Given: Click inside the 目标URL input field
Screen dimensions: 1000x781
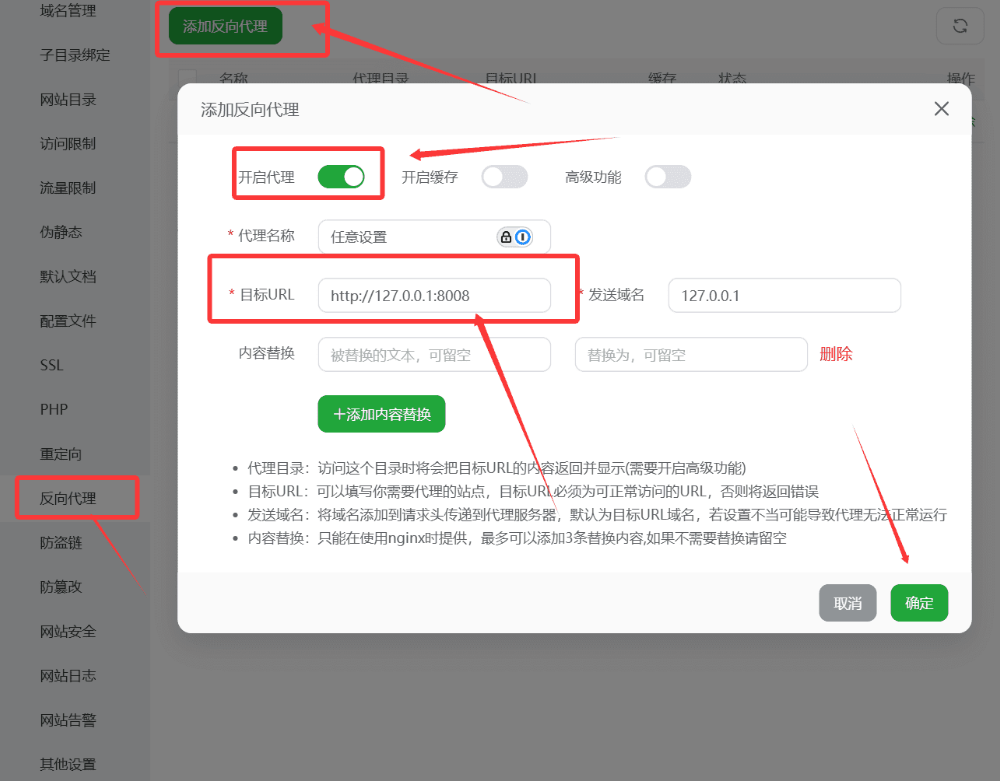Looking at the screenshot, I should tap(434, 295).
